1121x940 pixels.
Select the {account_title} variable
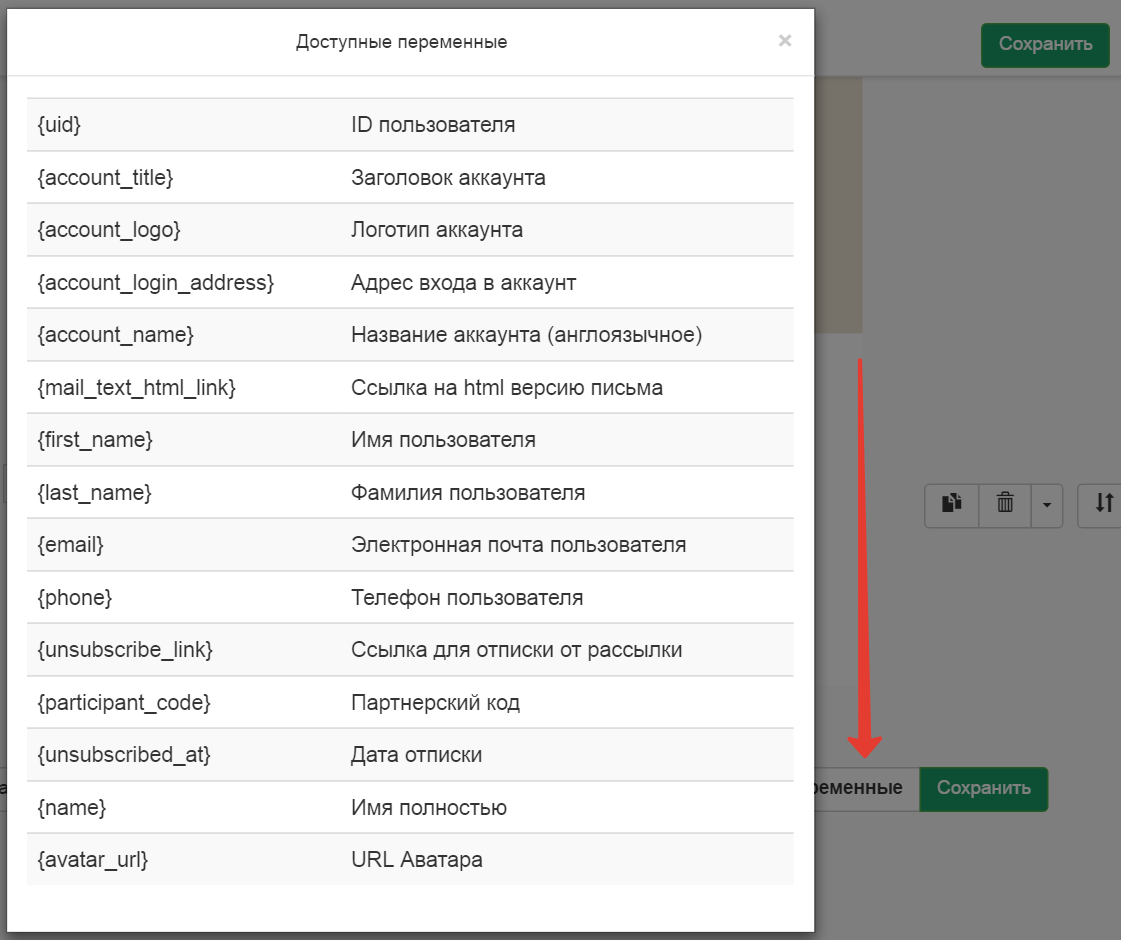tap(105, 178)
